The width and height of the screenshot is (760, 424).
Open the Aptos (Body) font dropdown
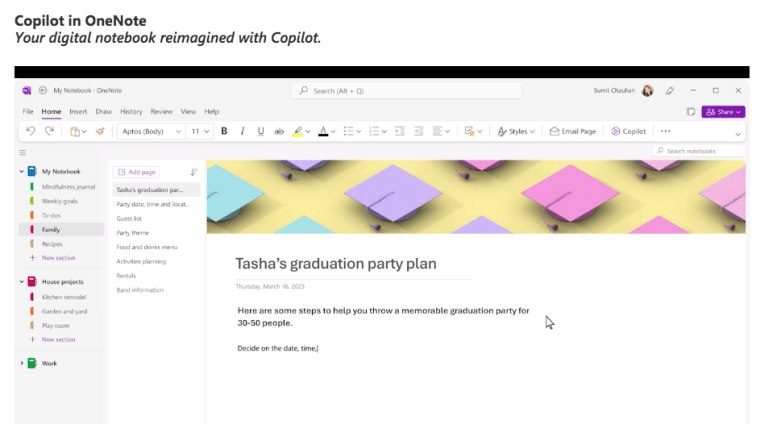tap(150, 131)
